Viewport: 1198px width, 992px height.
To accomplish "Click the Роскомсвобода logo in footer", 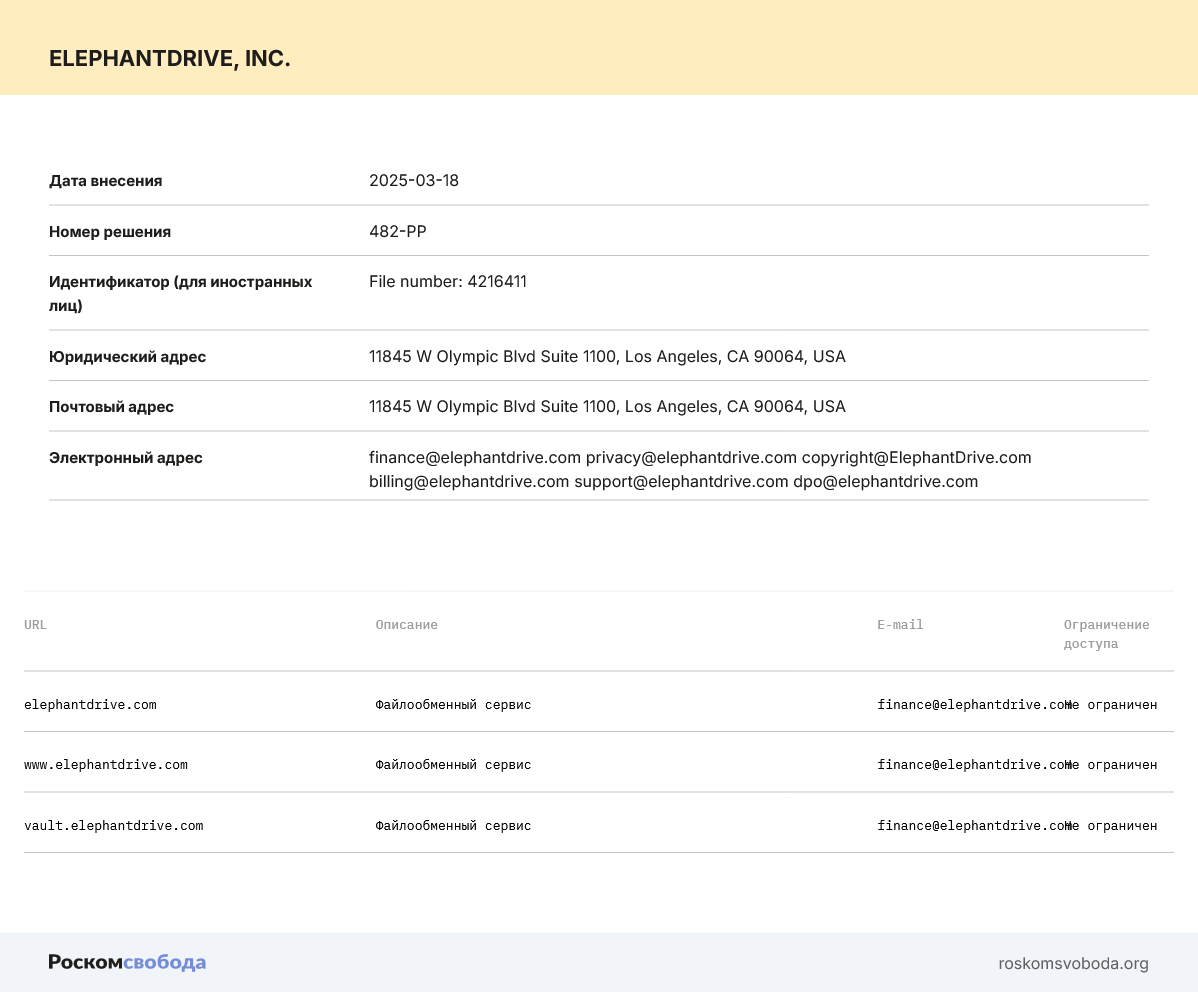I will (x=128, y=962).
